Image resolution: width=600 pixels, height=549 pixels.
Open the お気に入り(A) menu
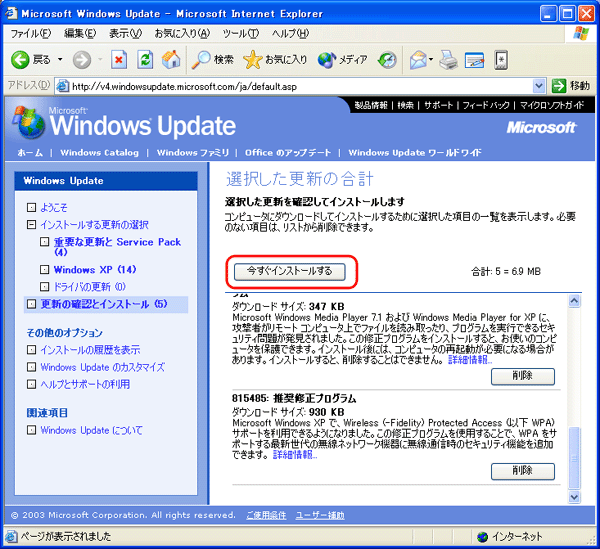click(x=182, y=34)
